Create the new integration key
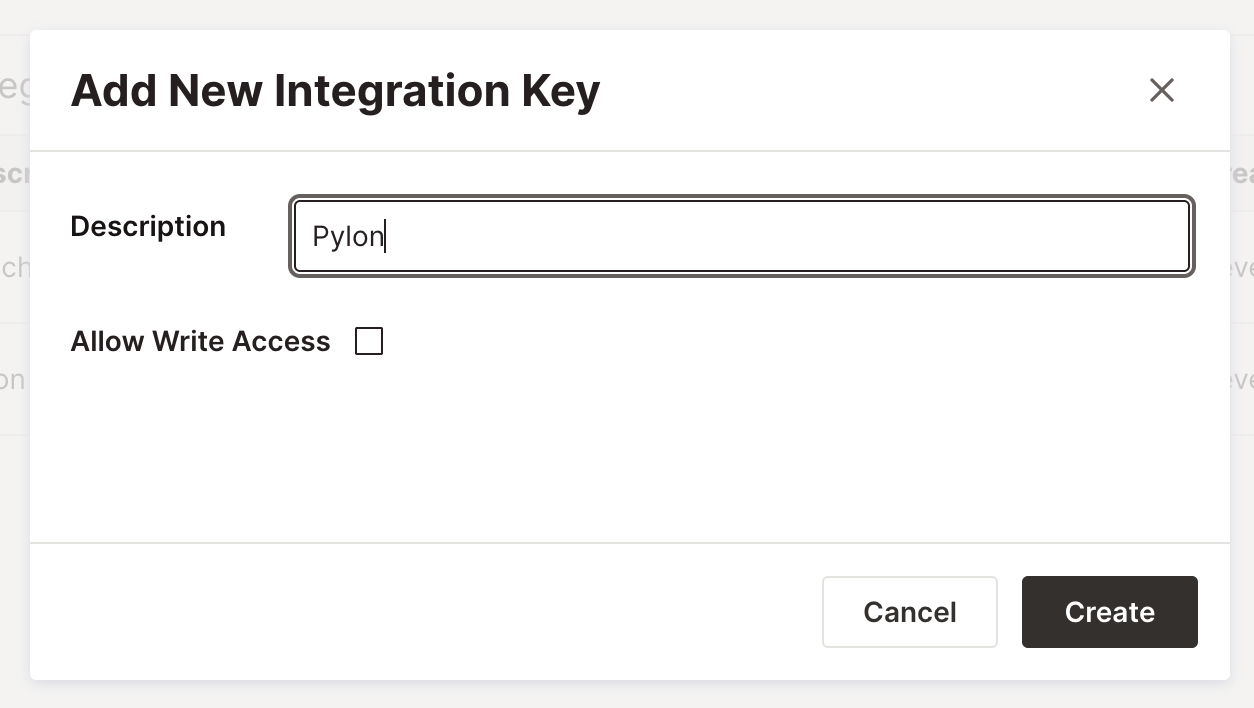 1109,612
